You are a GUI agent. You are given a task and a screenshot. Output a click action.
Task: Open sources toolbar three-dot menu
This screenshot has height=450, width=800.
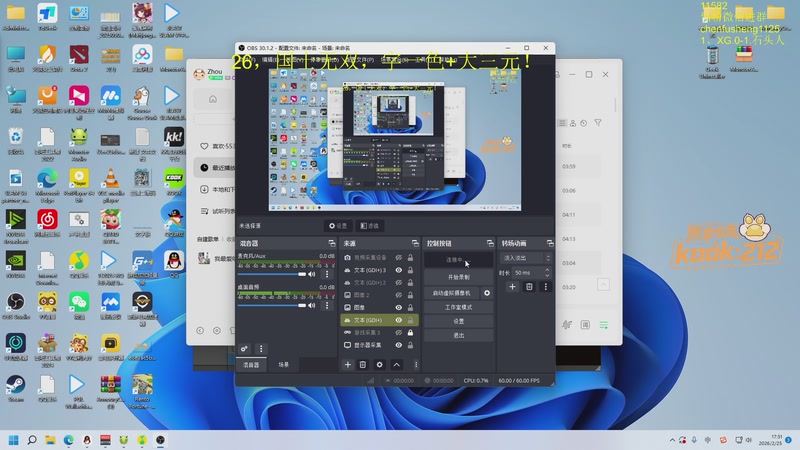click(416, 364)
